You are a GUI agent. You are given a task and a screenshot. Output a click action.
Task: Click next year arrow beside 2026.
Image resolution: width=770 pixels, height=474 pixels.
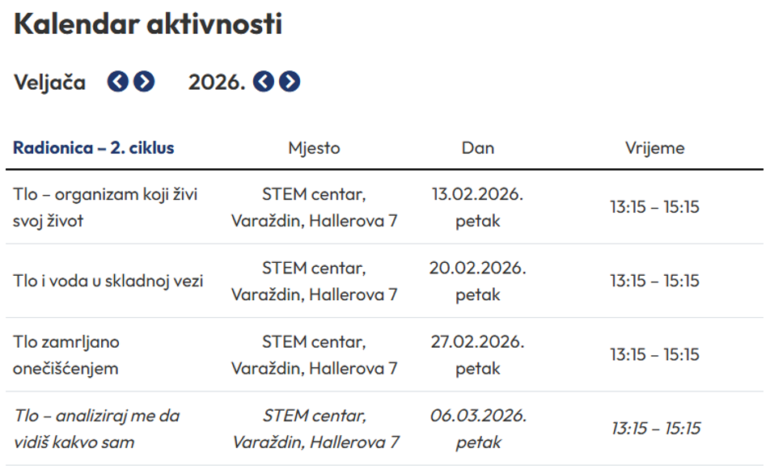point(290,82)
